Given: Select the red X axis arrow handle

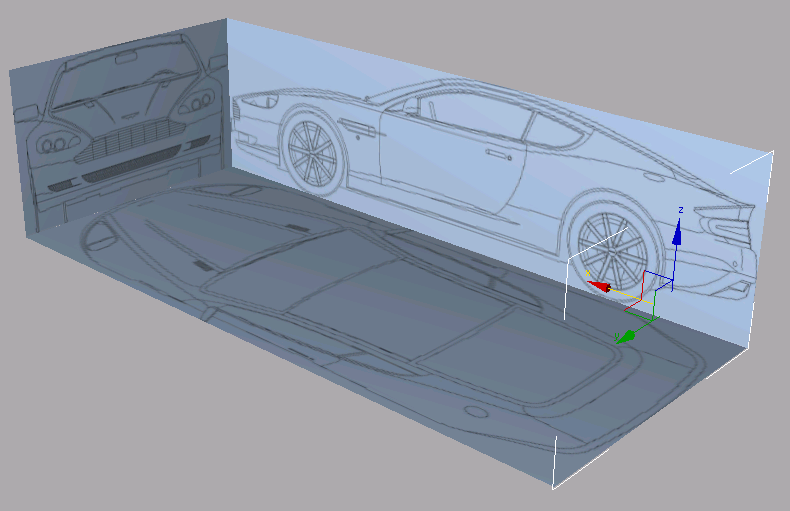Looking at the screenshot, I should coord(600,287).
